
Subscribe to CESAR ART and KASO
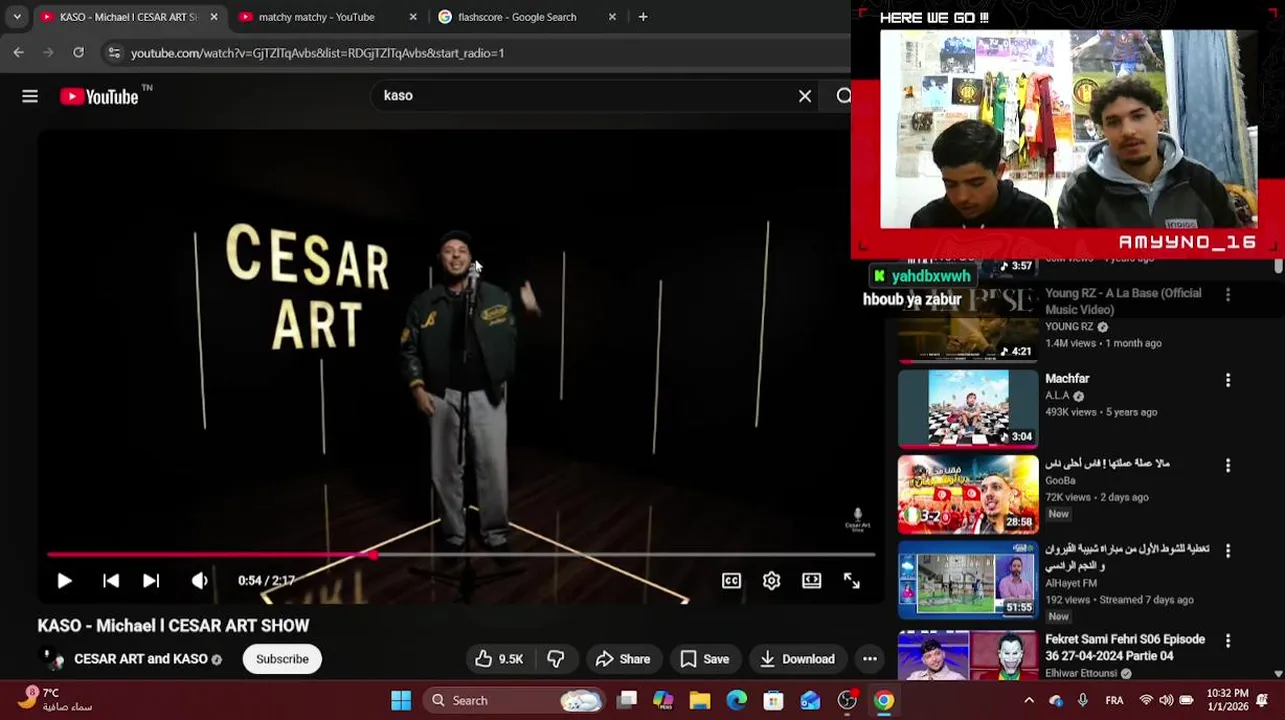(x=282, y=659)
